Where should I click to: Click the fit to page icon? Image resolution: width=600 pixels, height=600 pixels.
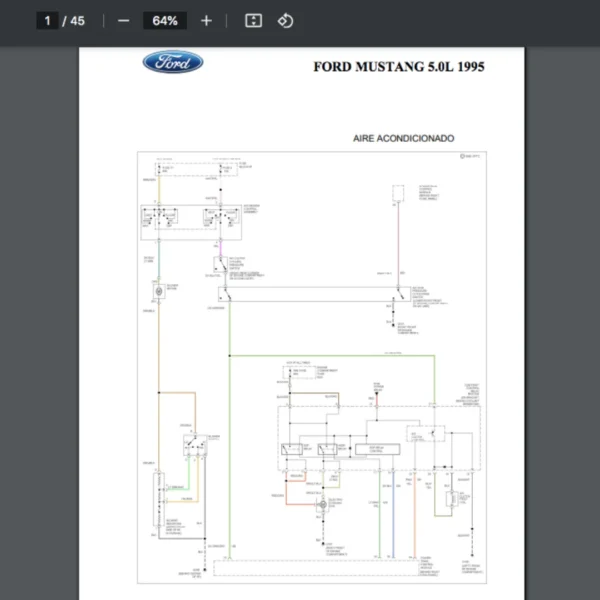pyautogui.click(x=253, y=21)
